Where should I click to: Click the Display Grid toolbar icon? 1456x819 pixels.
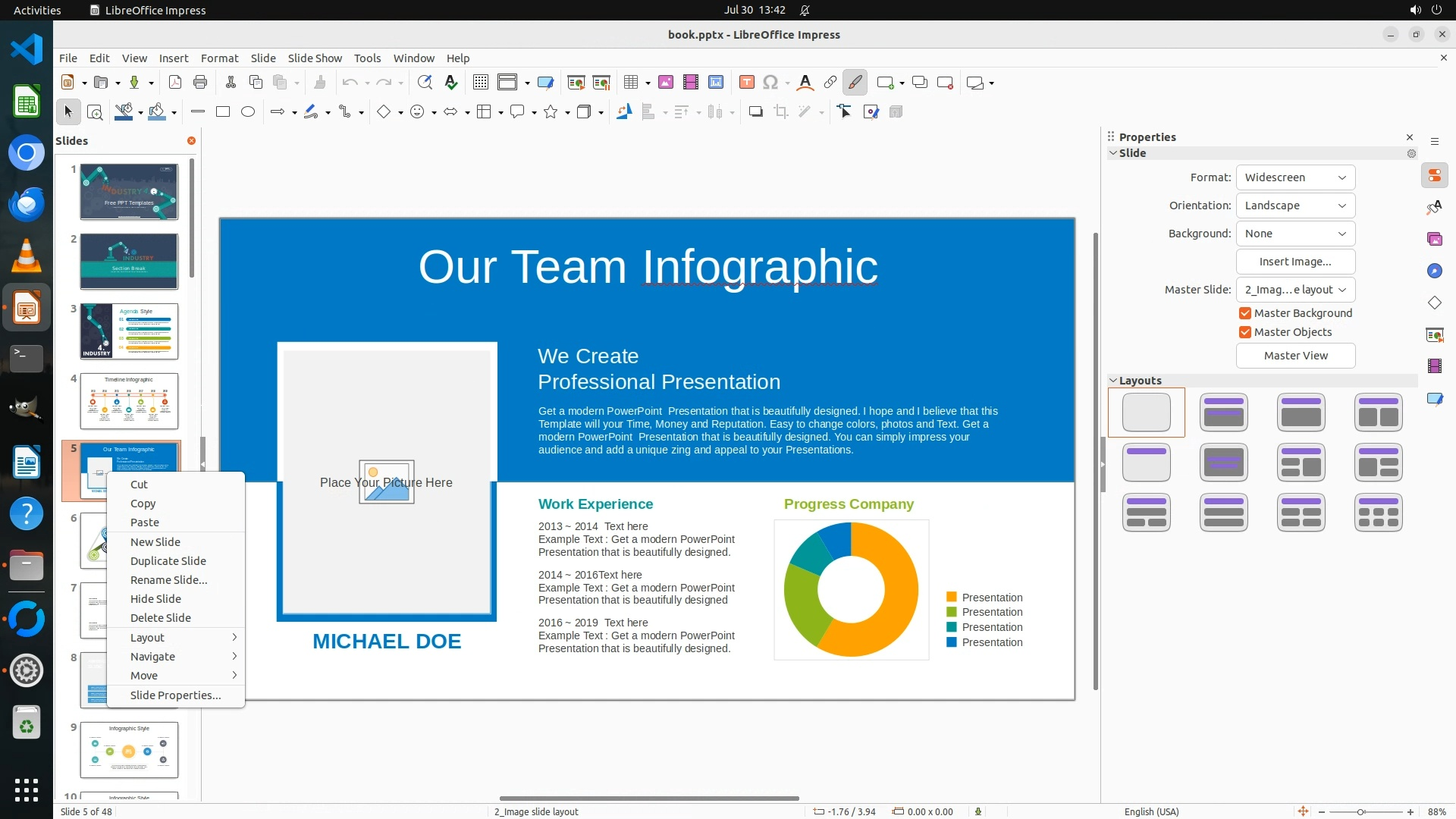tap(480, 83)
